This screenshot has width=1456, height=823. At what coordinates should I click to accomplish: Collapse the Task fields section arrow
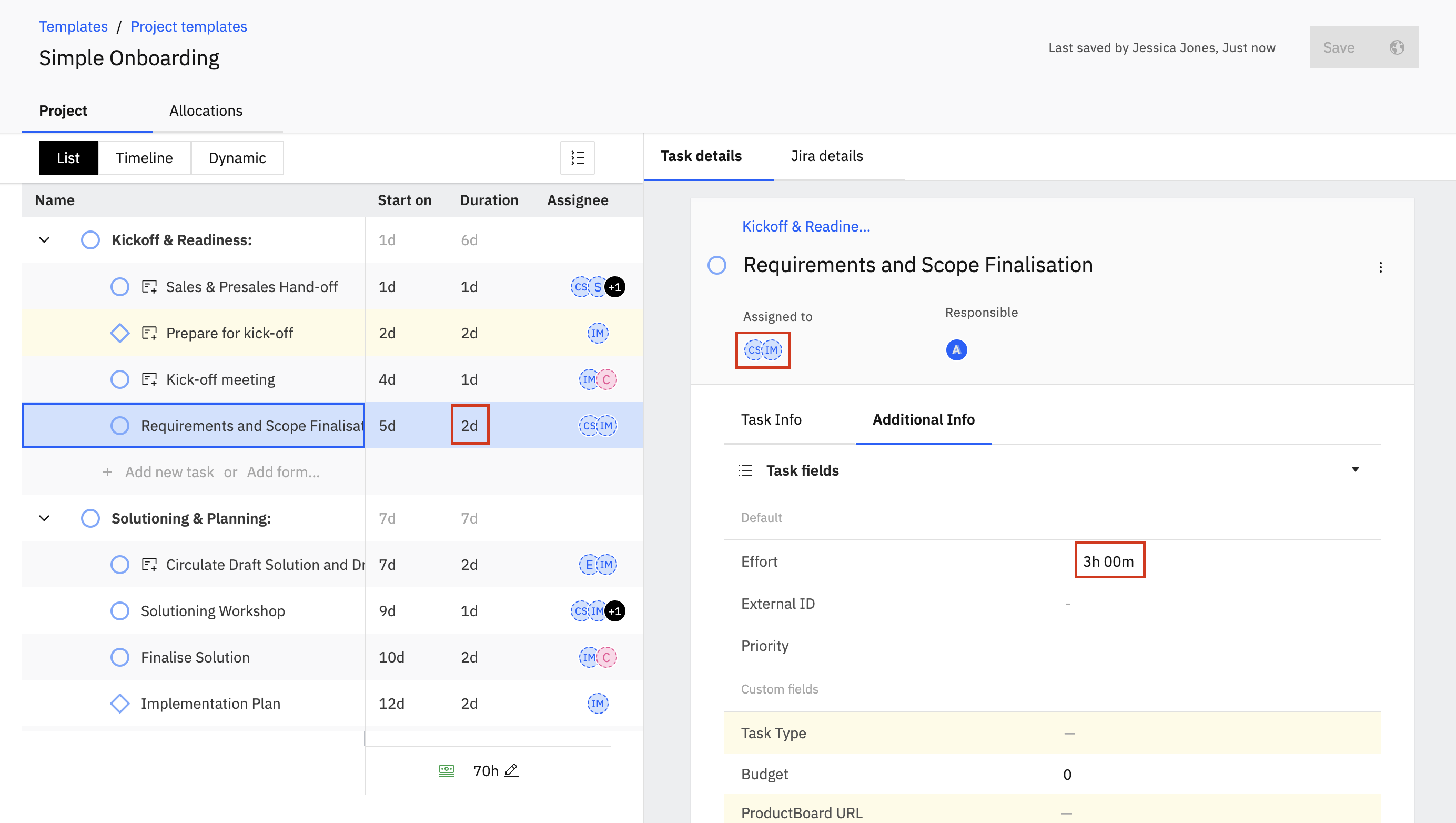(x=1355, y=470)
